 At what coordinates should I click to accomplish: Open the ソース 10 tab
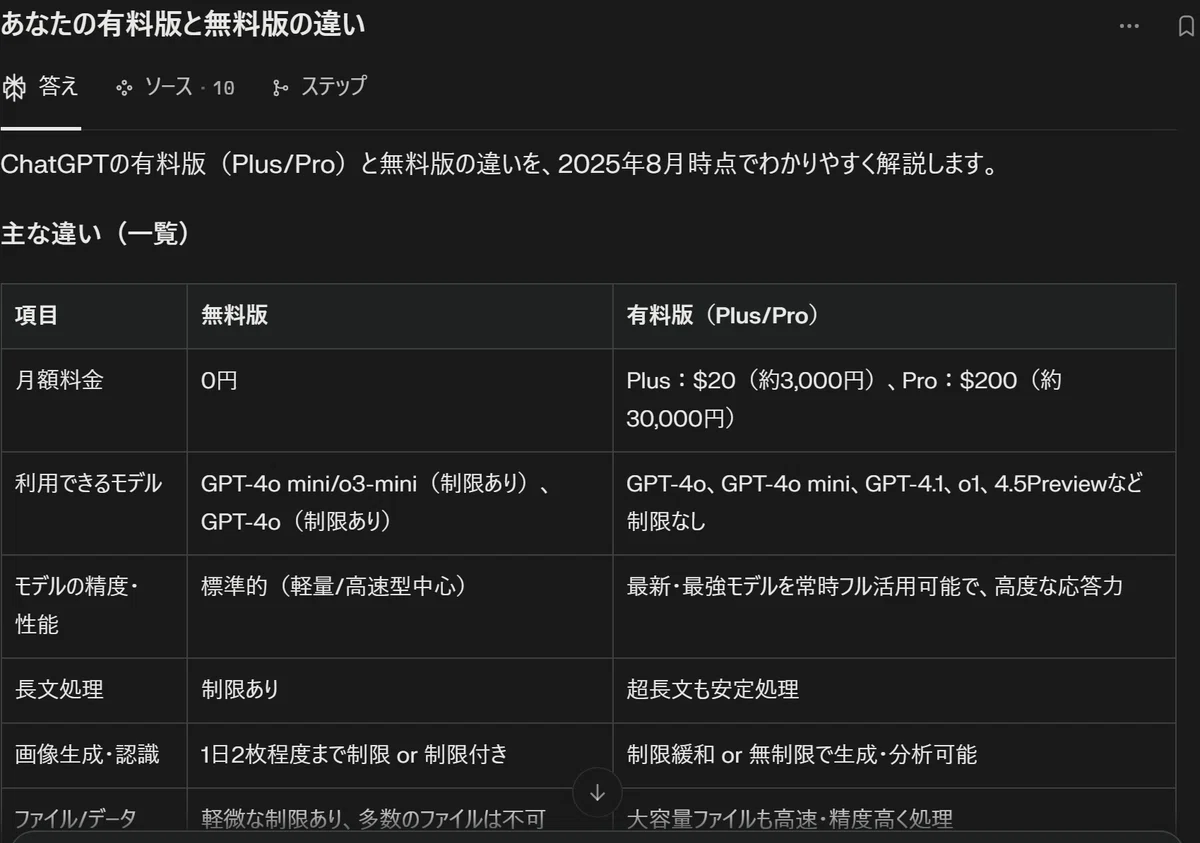coord(175,88)
